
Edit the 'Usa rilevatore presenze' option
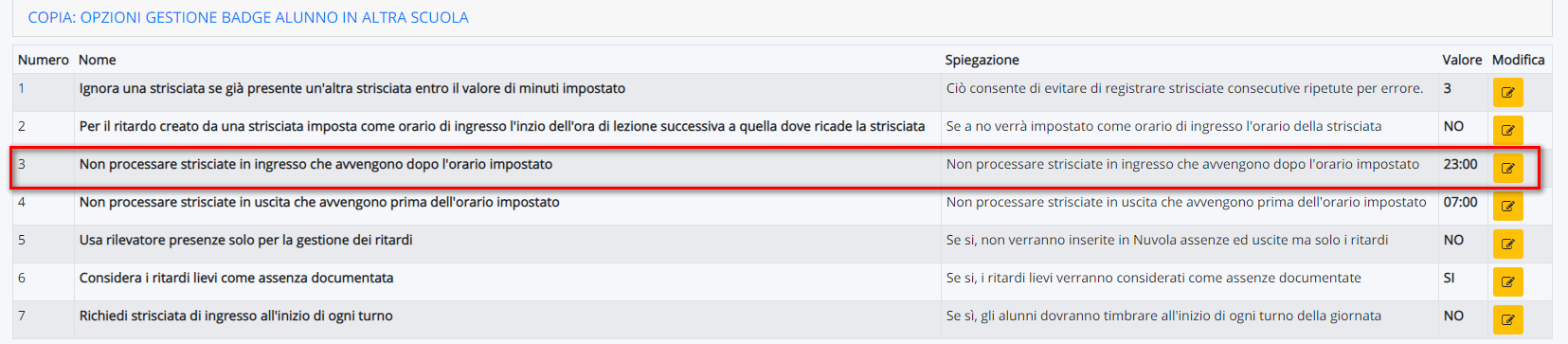click(1507, 244)
